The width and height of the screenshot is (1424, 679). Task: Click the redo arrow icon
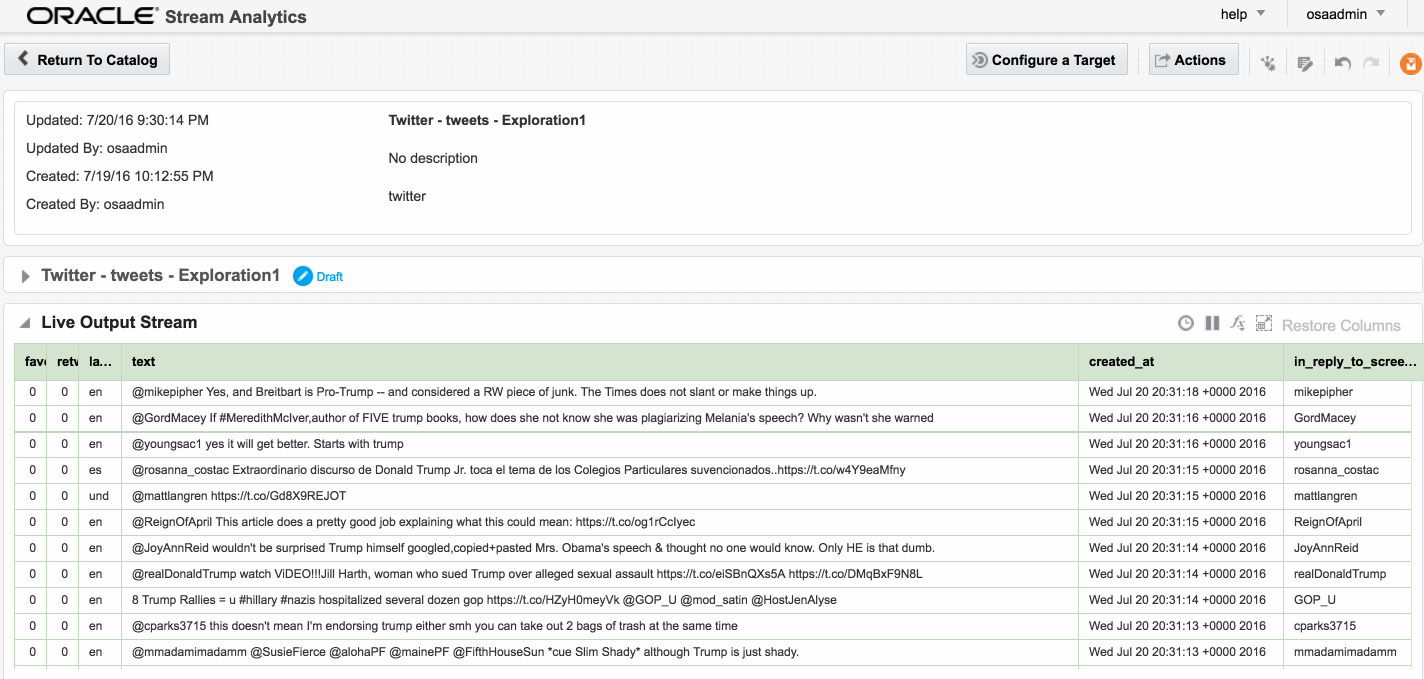pyautogui.click(x=1371, y=63)
